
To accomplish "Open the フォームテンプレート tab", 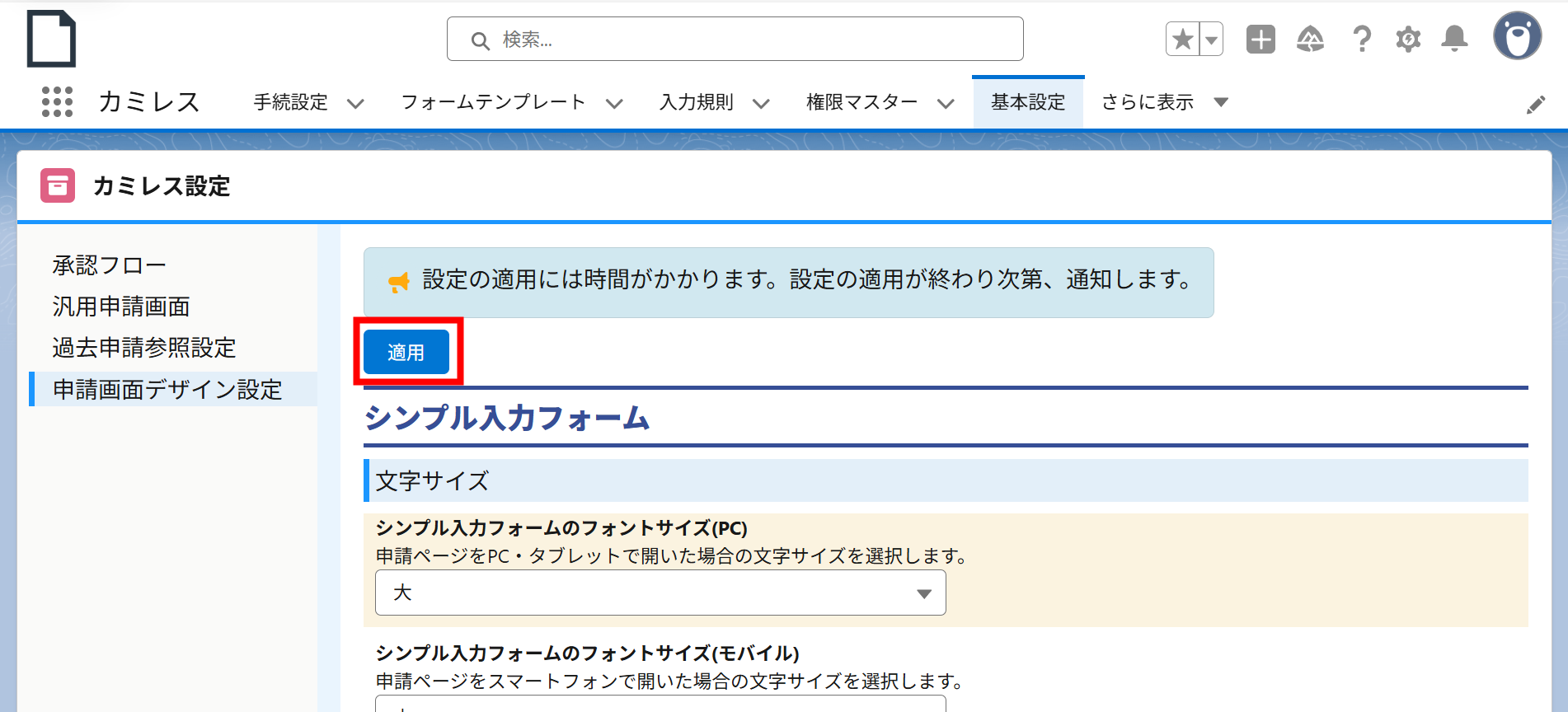I will point(493,102).
